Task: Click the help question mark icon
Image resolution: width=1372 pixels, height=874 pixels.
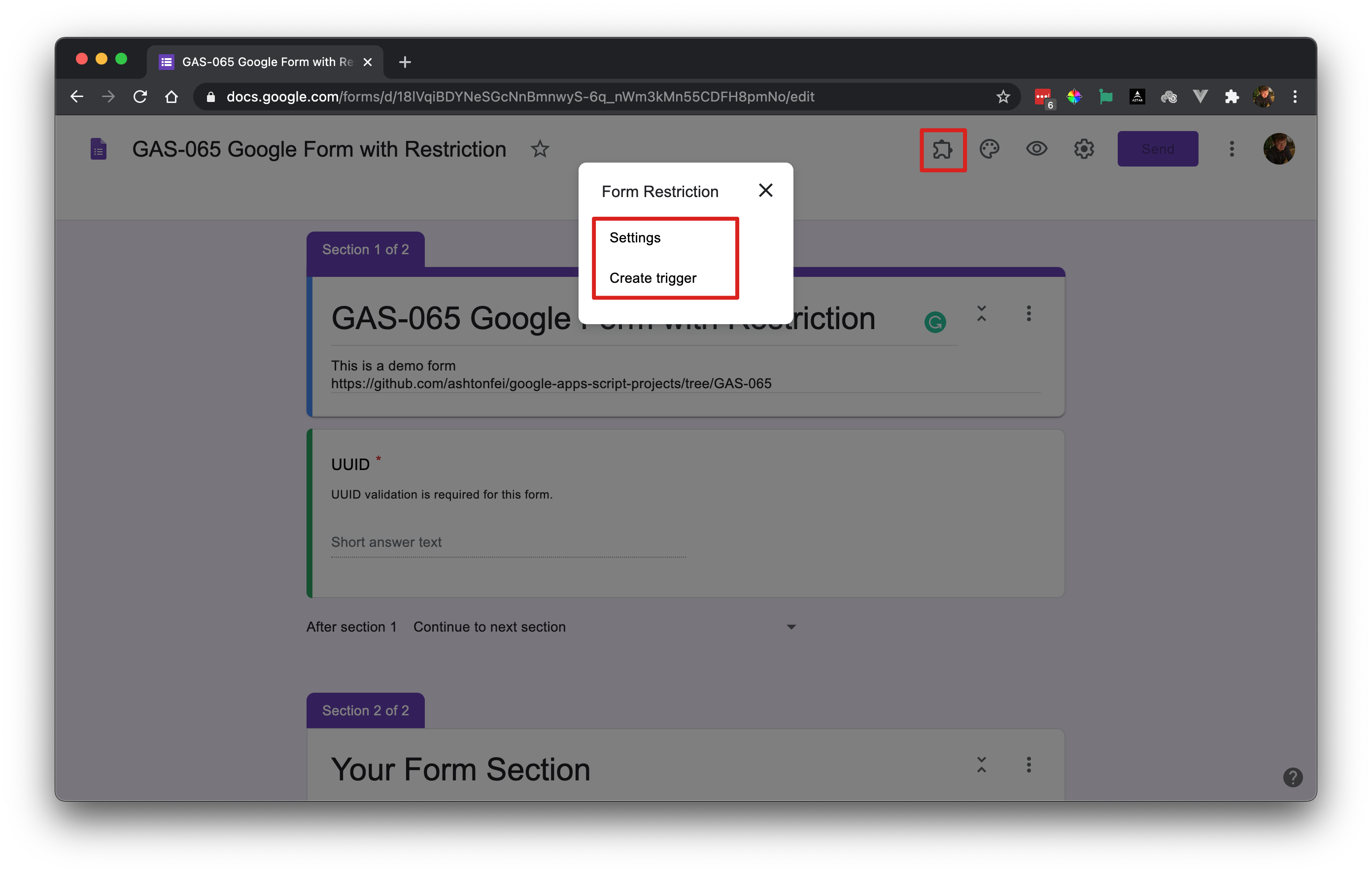Action: [1292, 777]
